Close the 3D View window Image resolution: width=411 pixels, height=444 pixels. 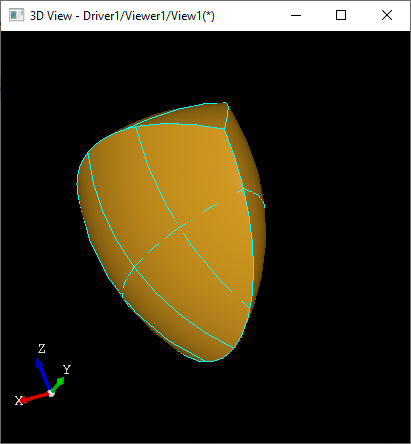387,15
